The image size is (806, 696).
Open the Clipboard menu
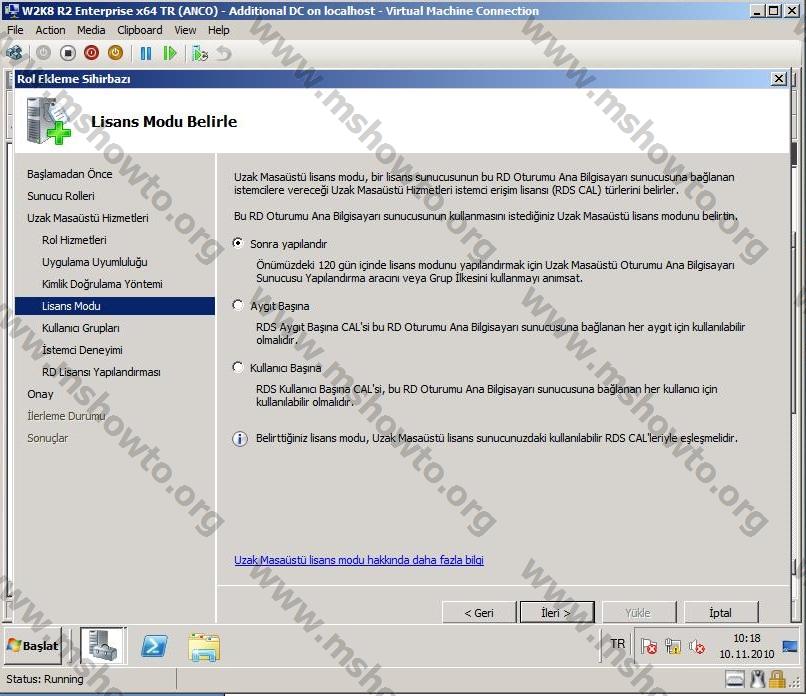(x=140, y=30)
